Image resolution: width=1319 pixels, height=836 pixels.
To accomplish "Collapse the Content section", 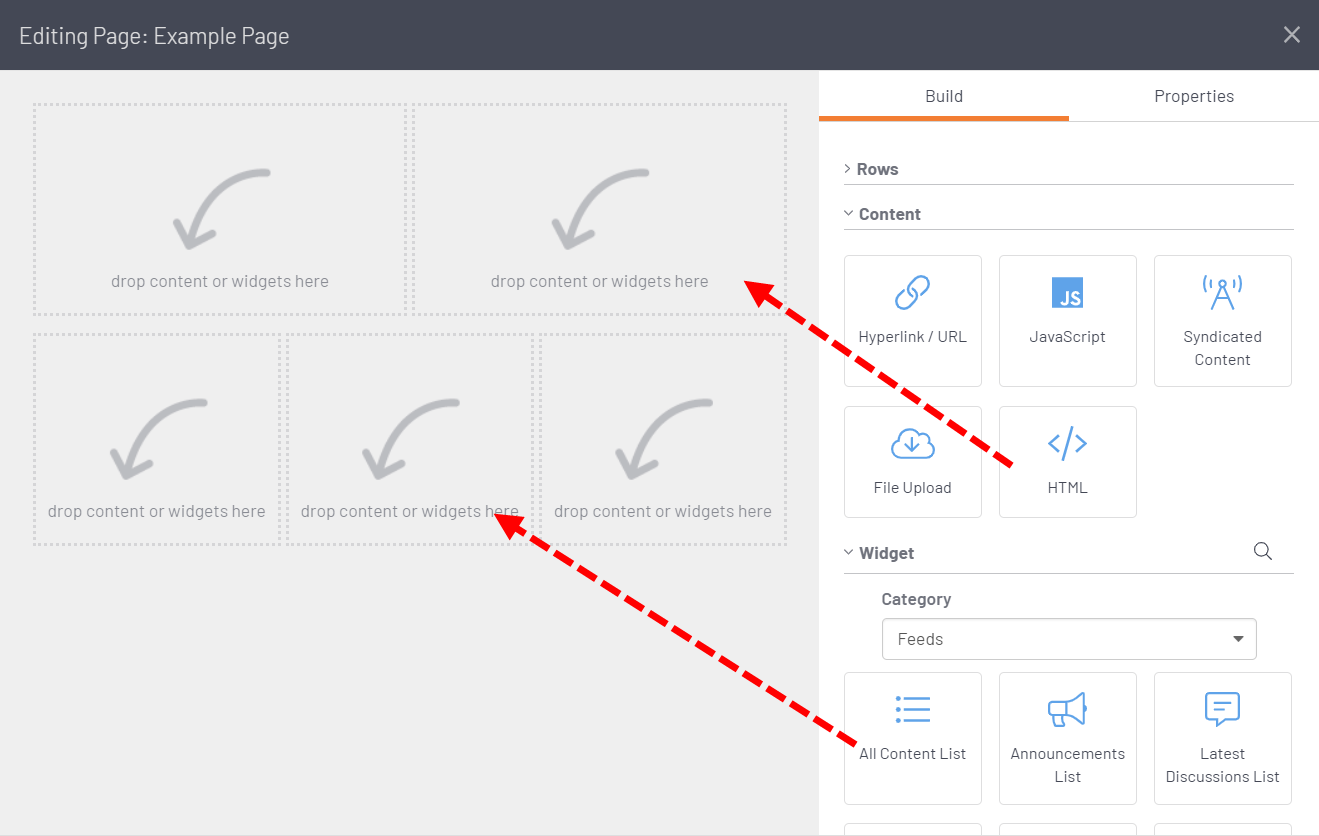I will coord(1068,214).
